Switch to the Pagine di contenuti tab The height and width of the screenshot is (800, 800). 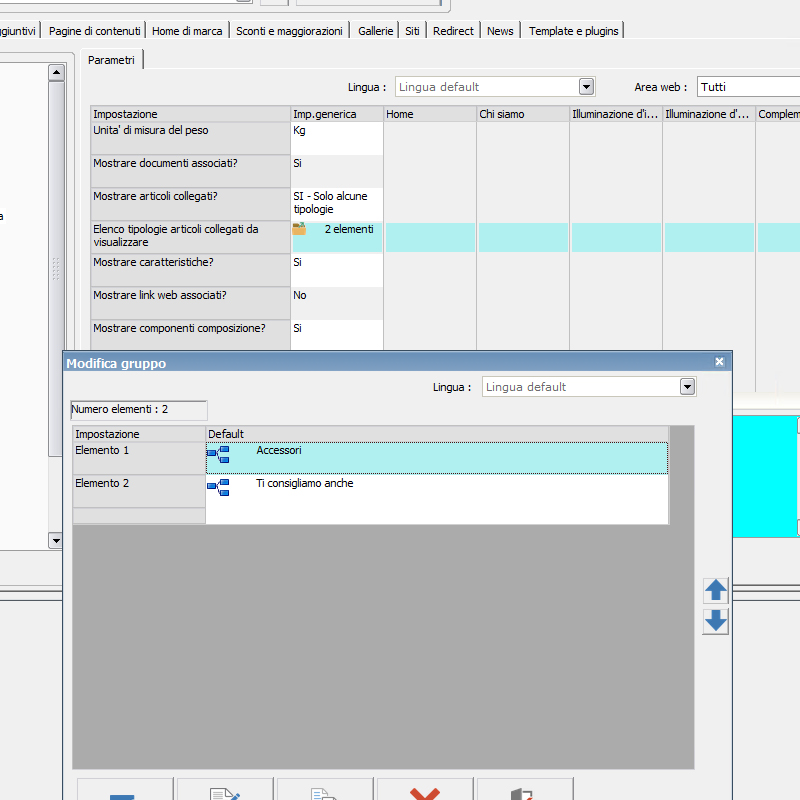[x=94, y=31]
